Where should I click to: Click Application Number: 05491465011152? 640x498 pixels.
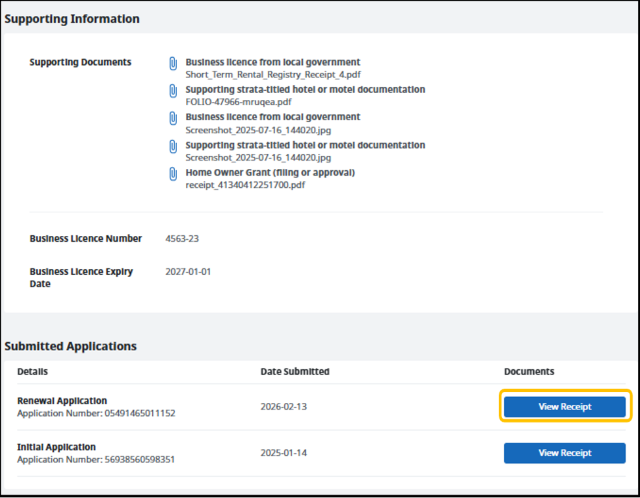point(96,414)
